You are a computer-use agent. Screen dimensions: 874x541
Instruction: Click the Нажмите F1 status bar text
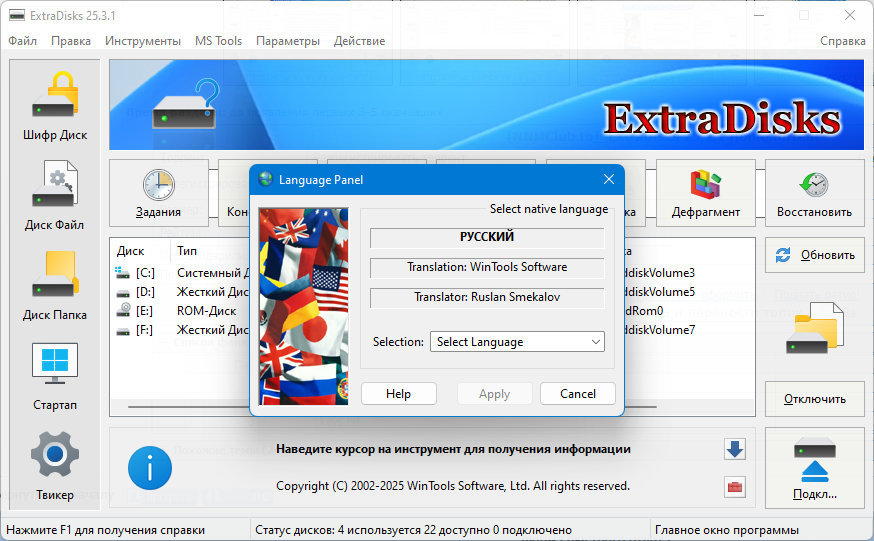(x=105, y=530)
